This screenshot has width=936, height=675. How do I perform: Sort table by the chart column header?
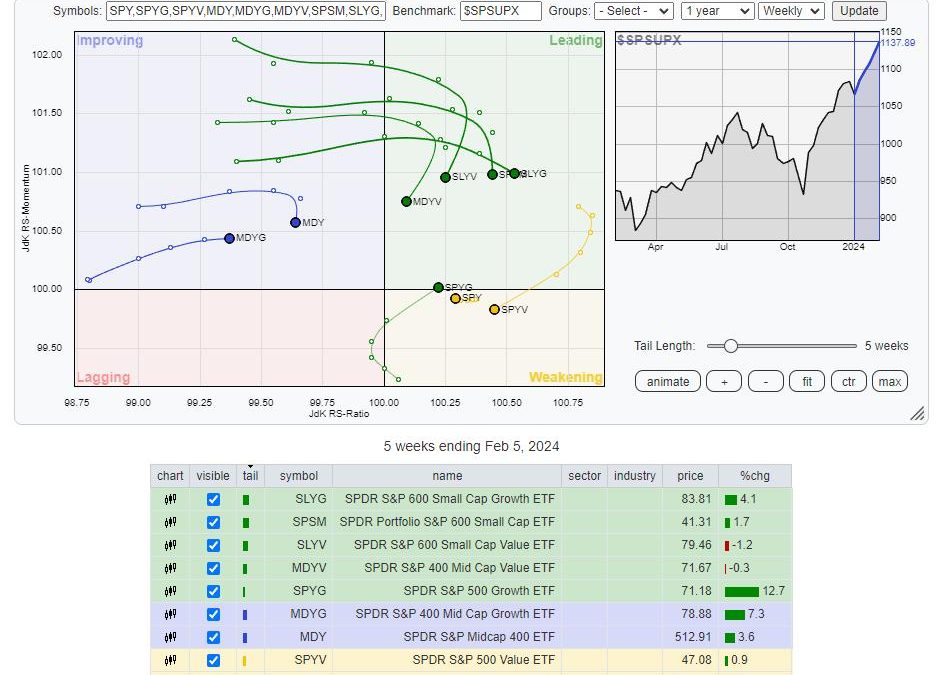tap(170, 476)
